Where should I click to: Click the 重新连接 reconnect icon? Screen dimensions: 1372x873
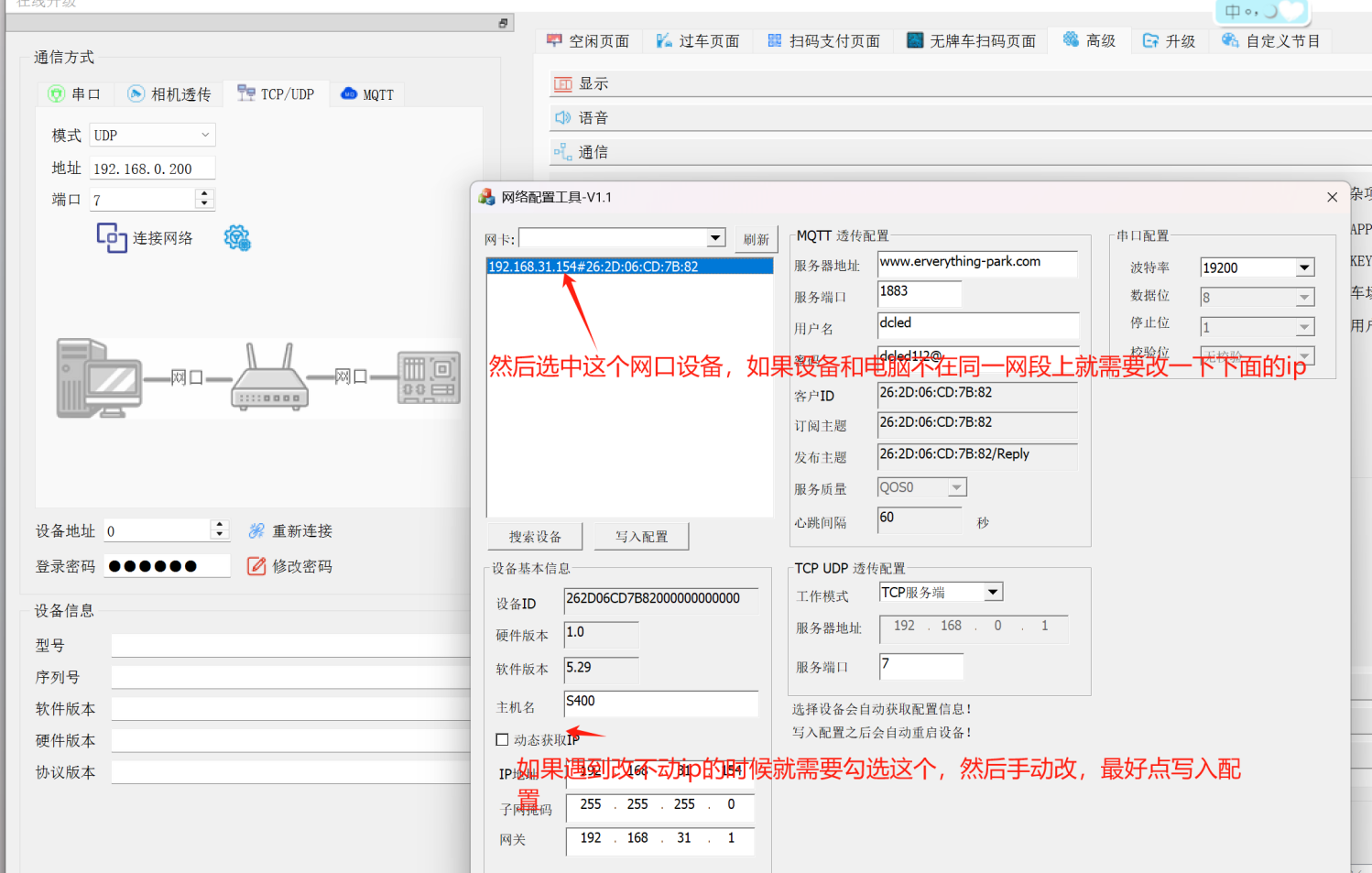tap(256, 531)
